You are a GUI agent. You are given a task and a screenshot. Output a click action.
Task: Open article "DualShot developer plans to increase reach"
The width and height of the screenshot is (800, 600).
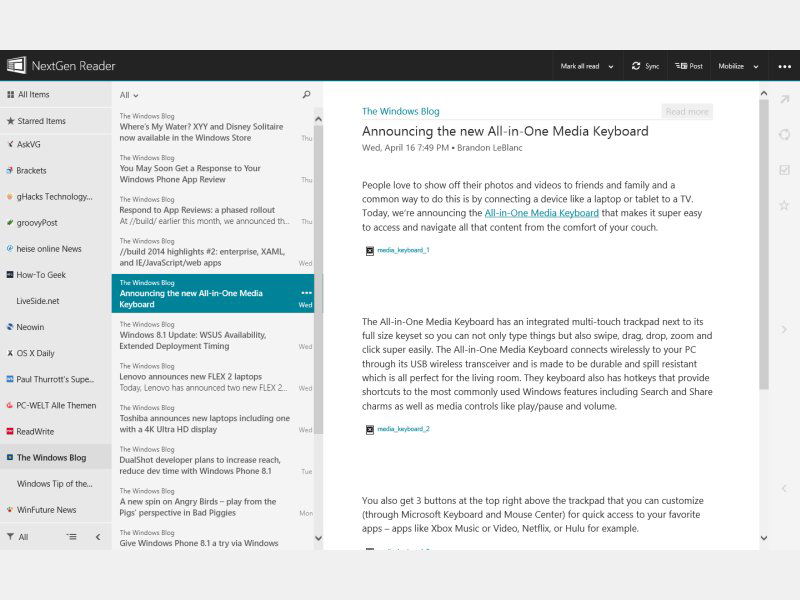click(x=213, y=460)
